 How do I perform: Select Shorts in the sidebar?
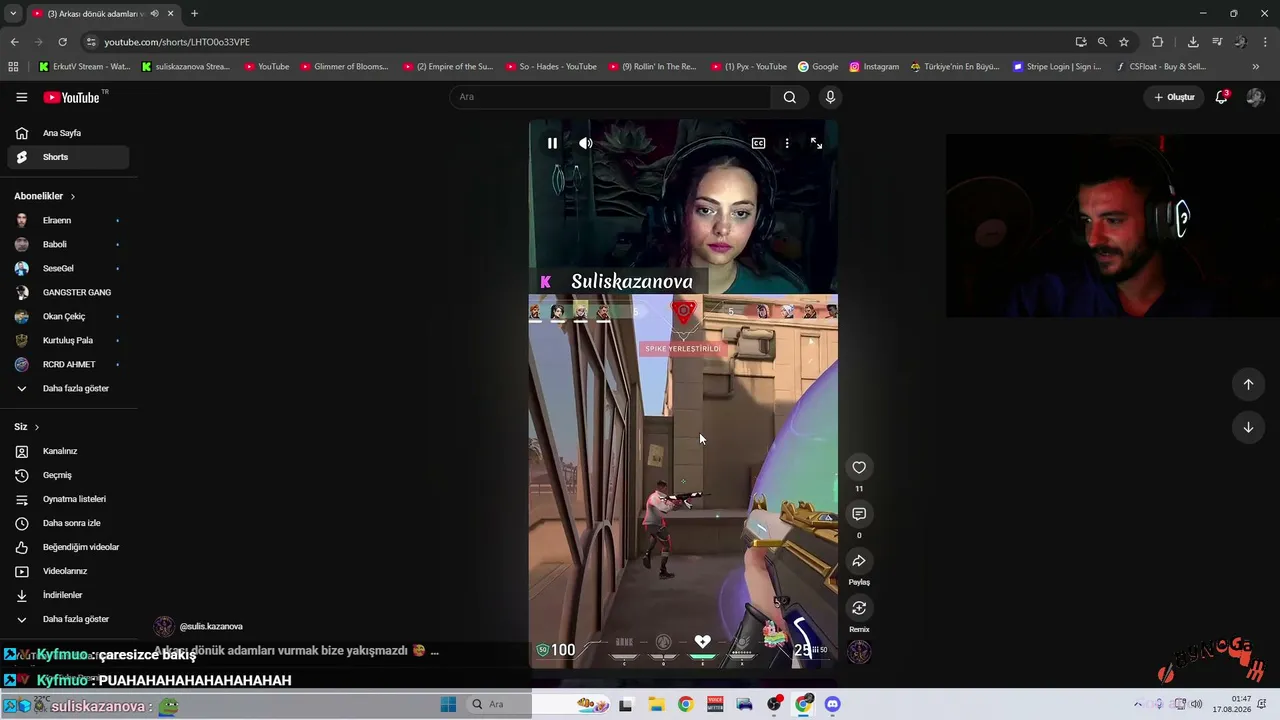[x=68, y=157]
